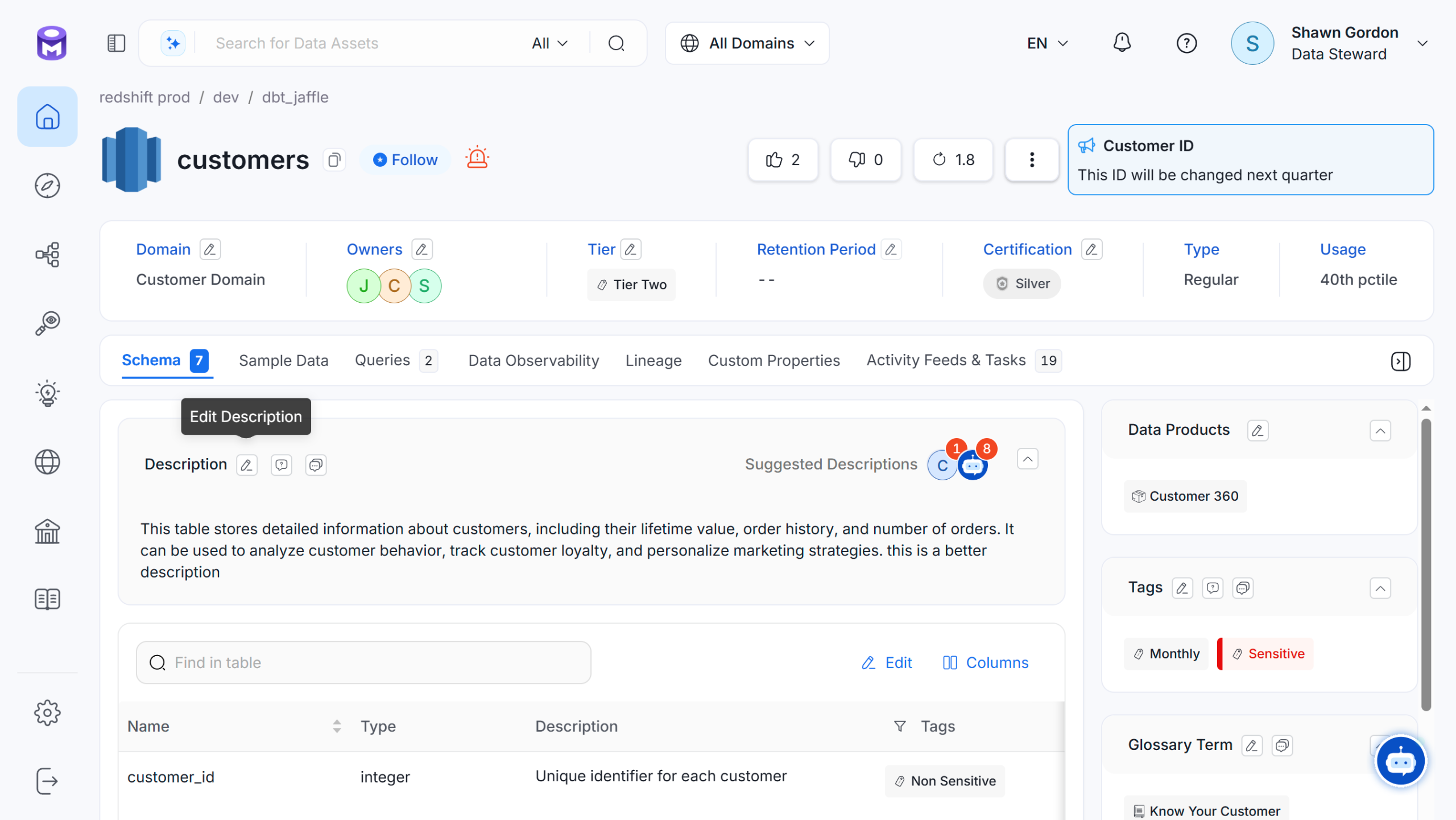Open the Explore compass sidebar icon
The height and width of the screenshot is (820, 1456).
click(x=47, y=186)
